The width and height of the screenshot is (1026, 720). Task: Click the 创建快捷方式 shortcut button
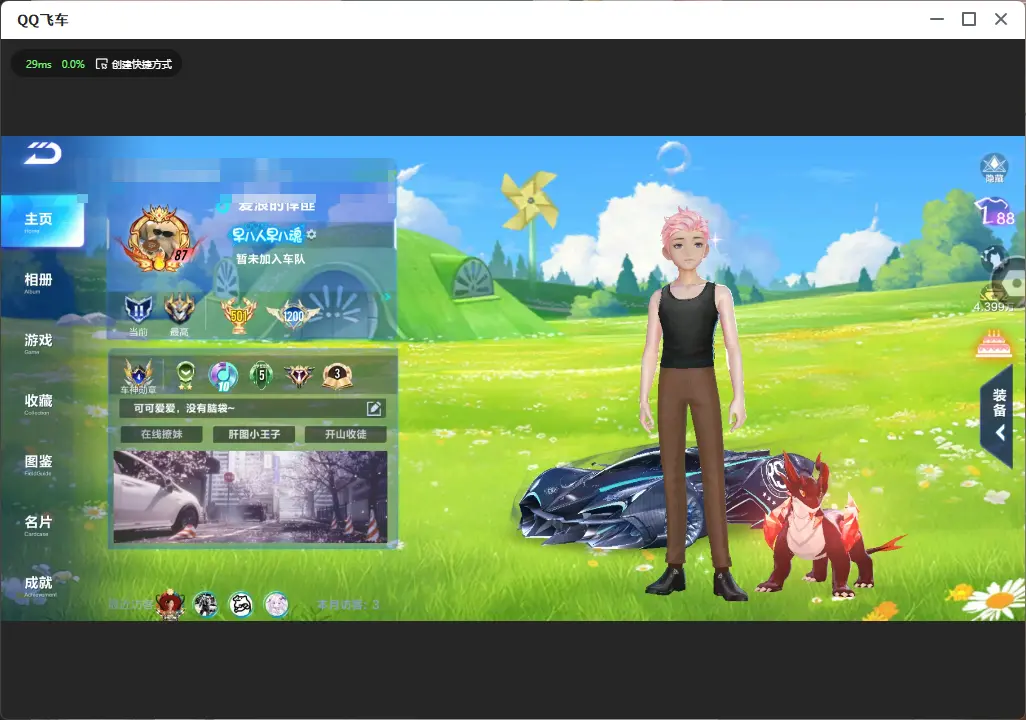pos(133,64)
